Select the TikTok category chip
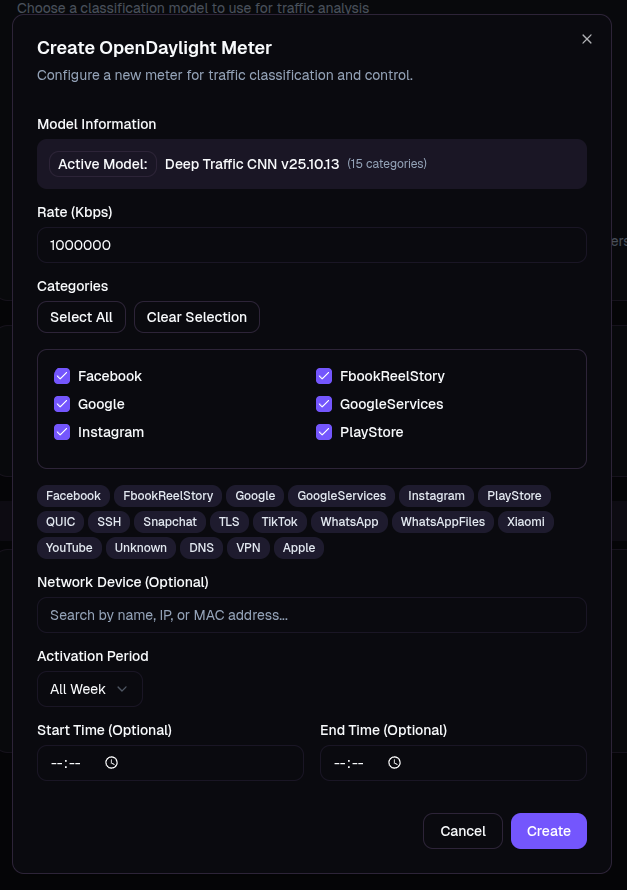Image resolution: width=627 pixels, height=890 pixels. (x=279, y=521)
